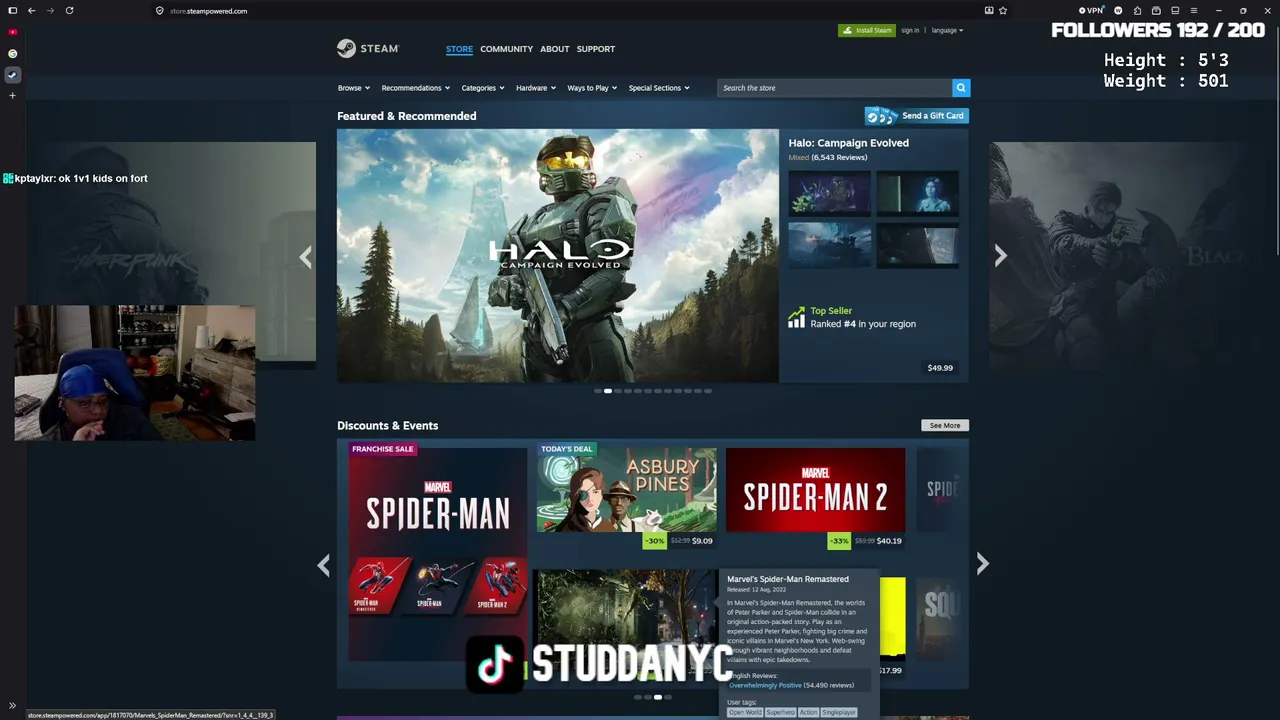
Task: Open the Recommendations dropdown
Action: 415,88
